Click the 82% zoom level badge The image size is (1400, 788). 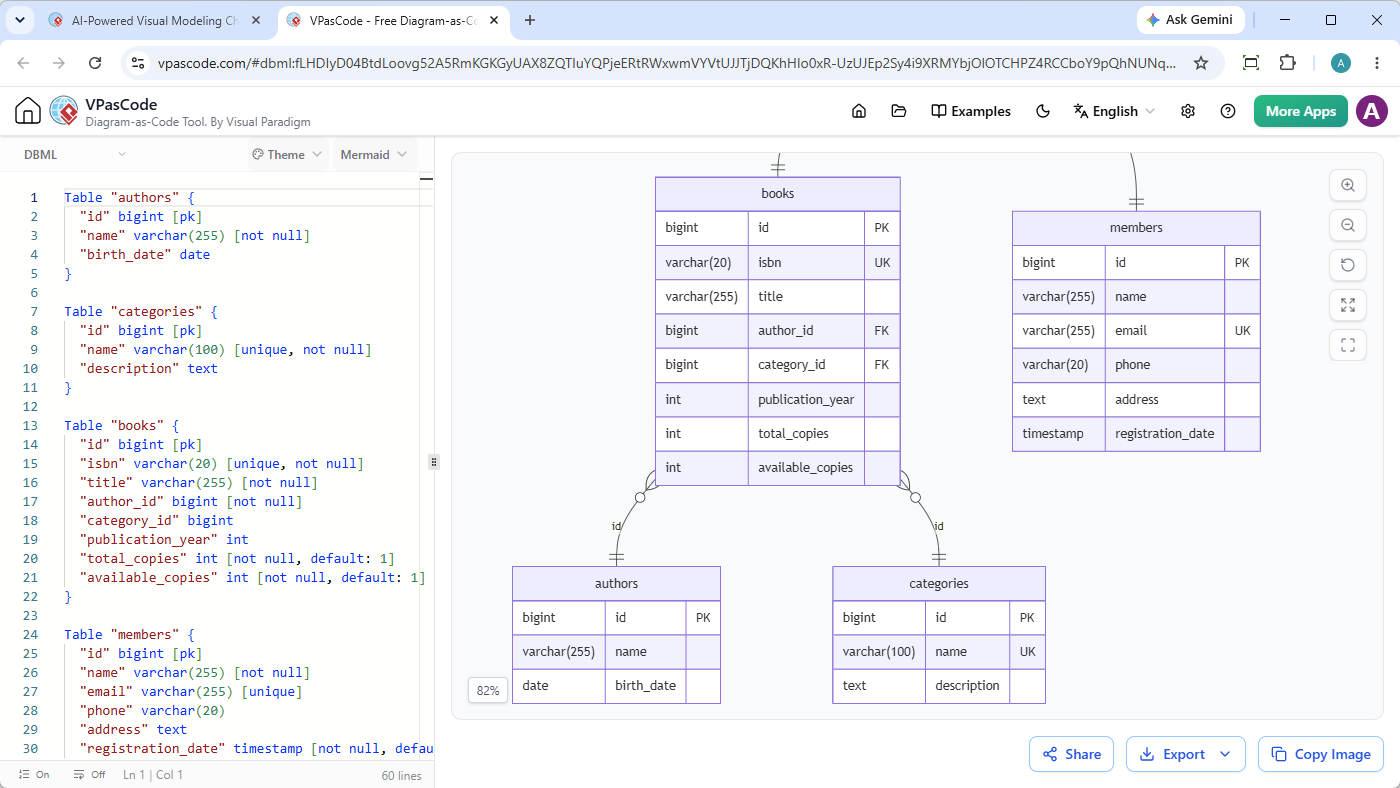pos(488,690)
